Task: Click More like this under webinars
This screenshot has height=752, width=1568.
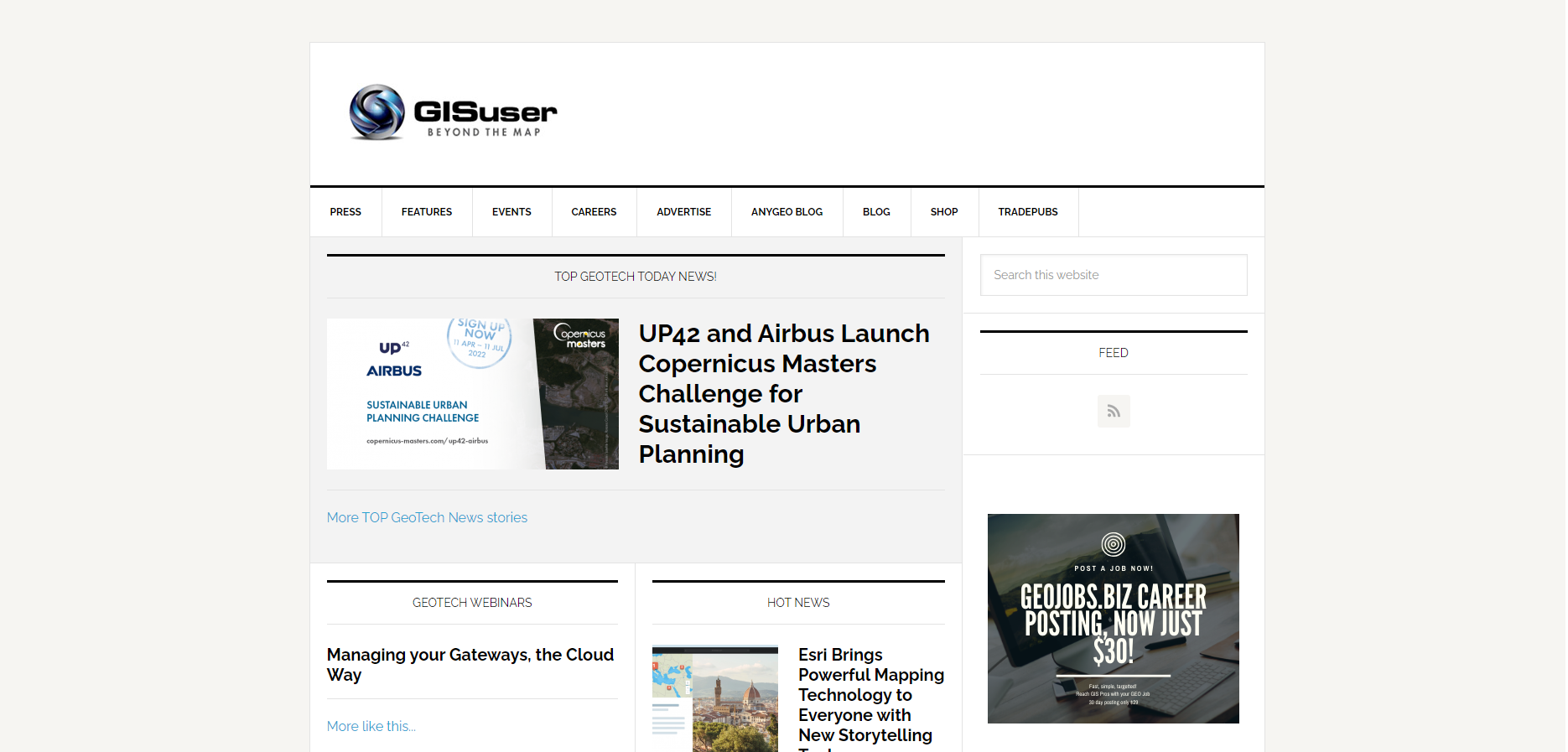Action: 371,726
